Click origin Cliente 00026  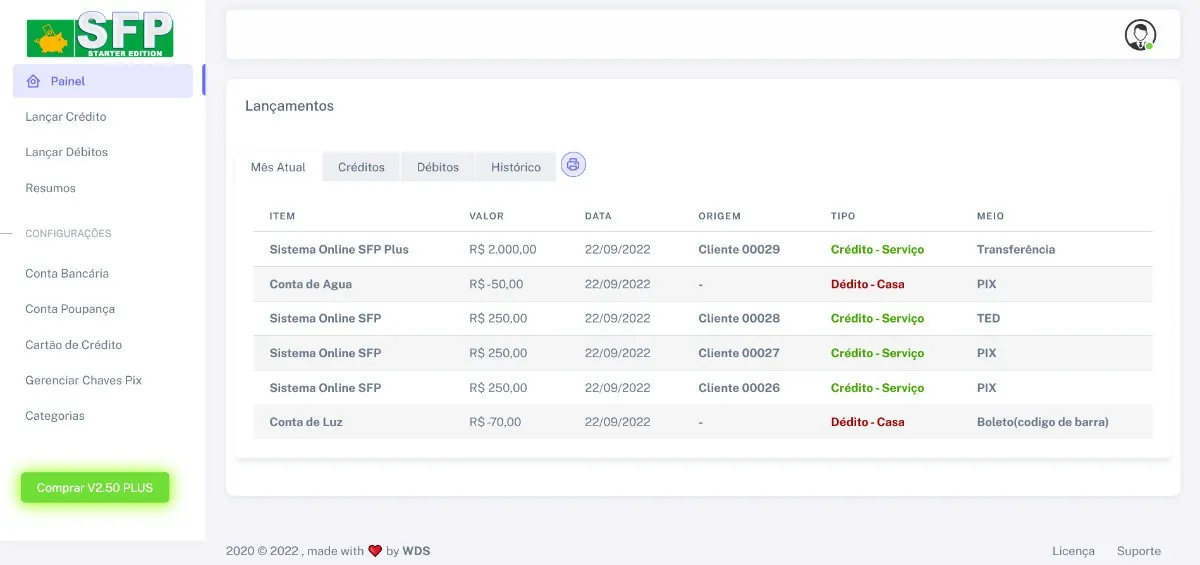[739, 388]
